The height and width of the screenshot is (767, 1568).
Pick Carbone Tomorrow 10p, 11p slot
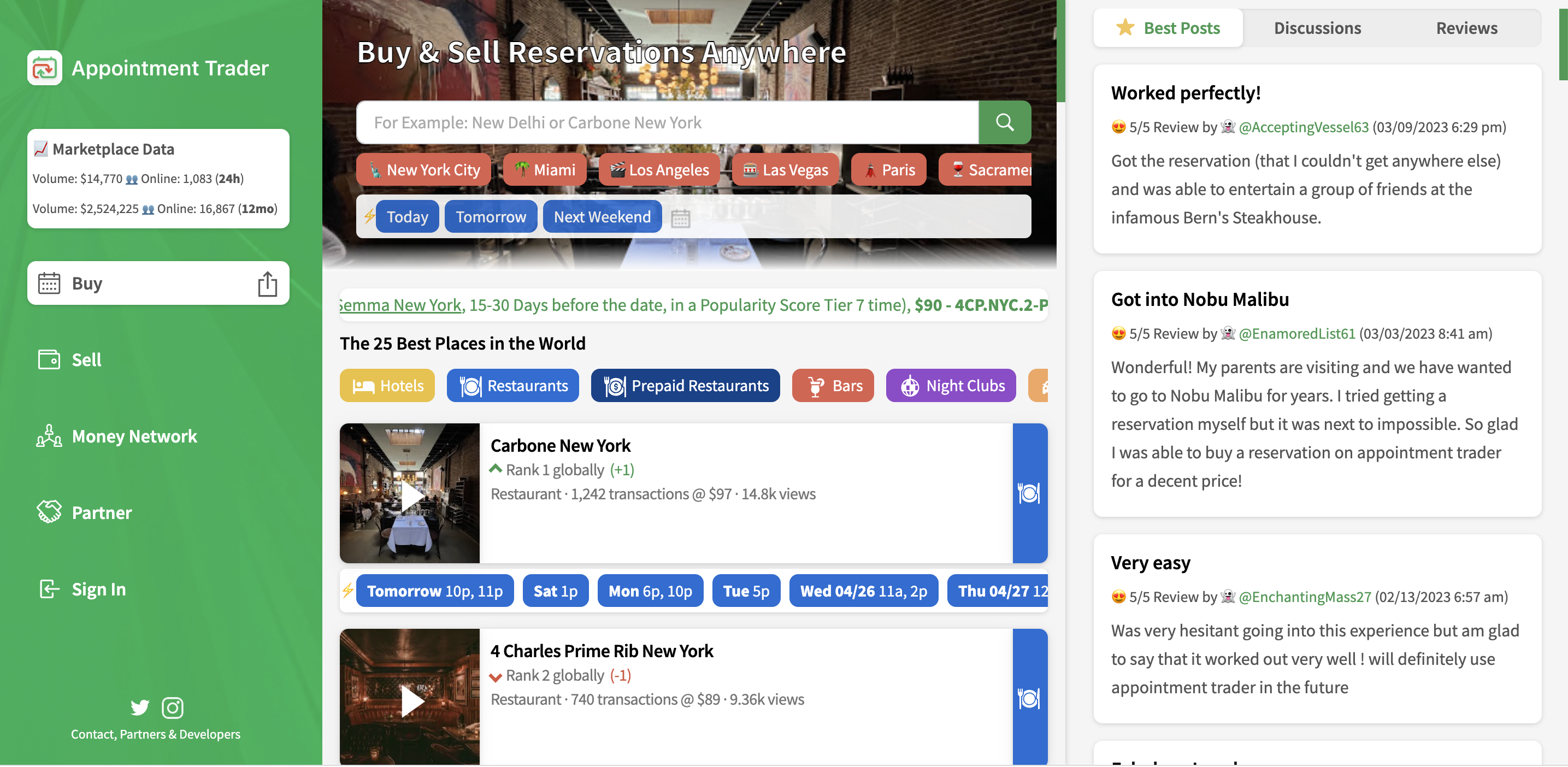(434, 591)
